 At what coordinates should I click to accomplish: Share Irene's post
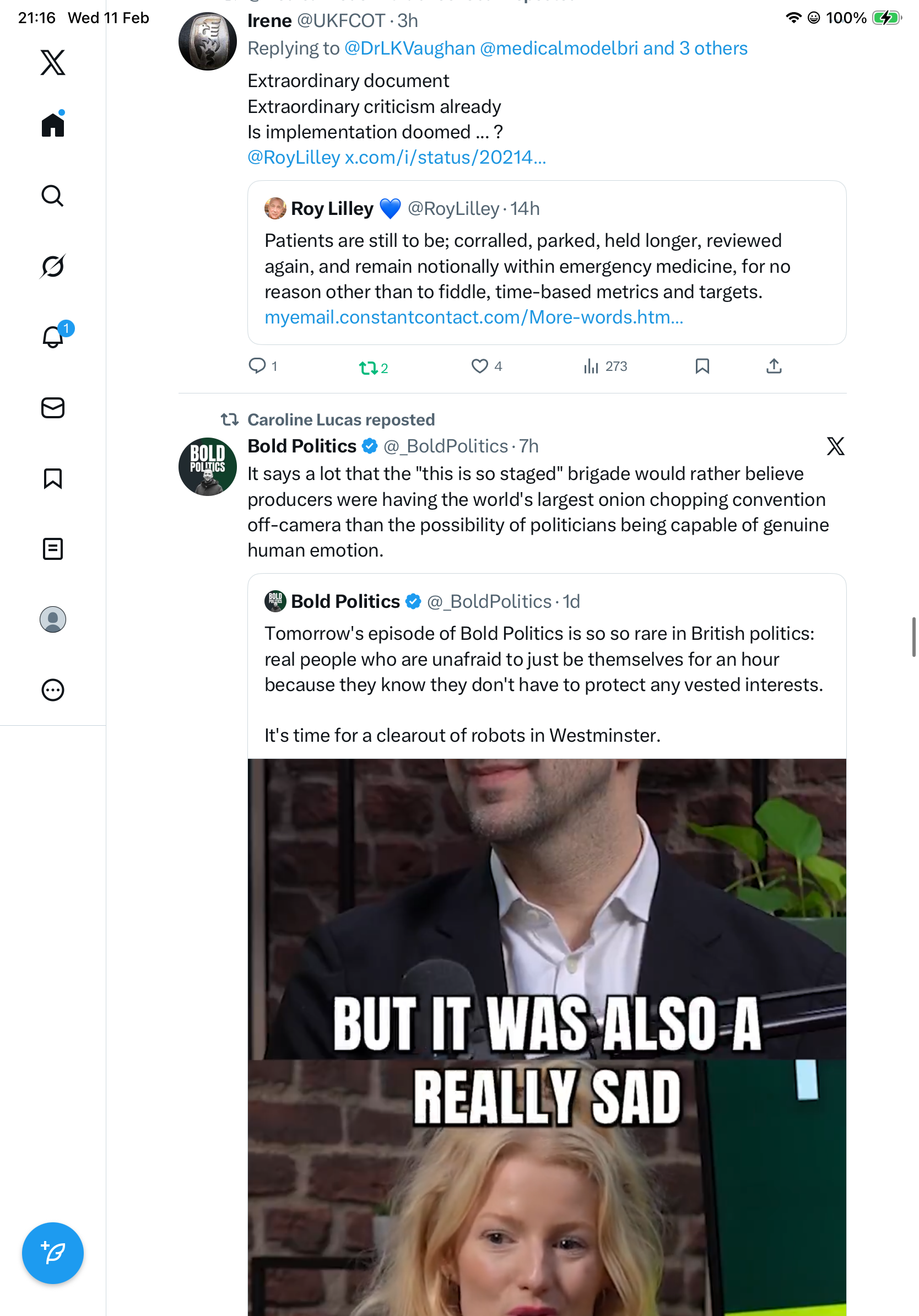pos(774,366)
